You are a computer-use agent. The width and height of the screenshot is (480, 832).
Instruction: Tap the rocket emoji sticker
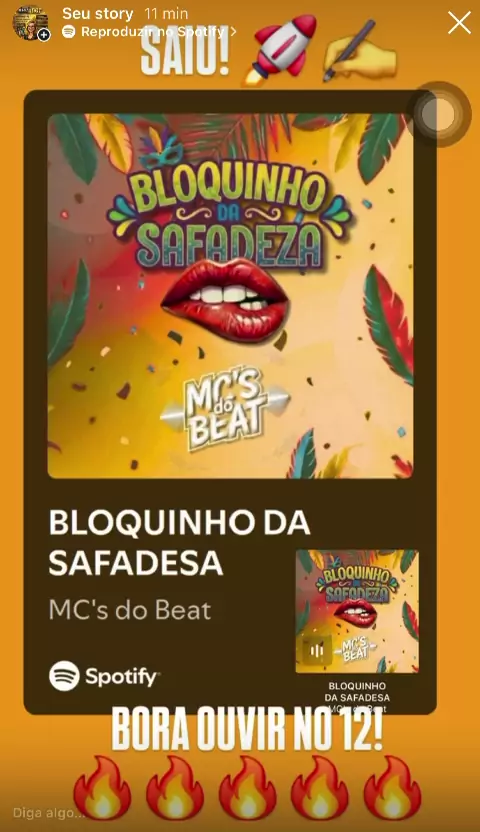[280, 49]
